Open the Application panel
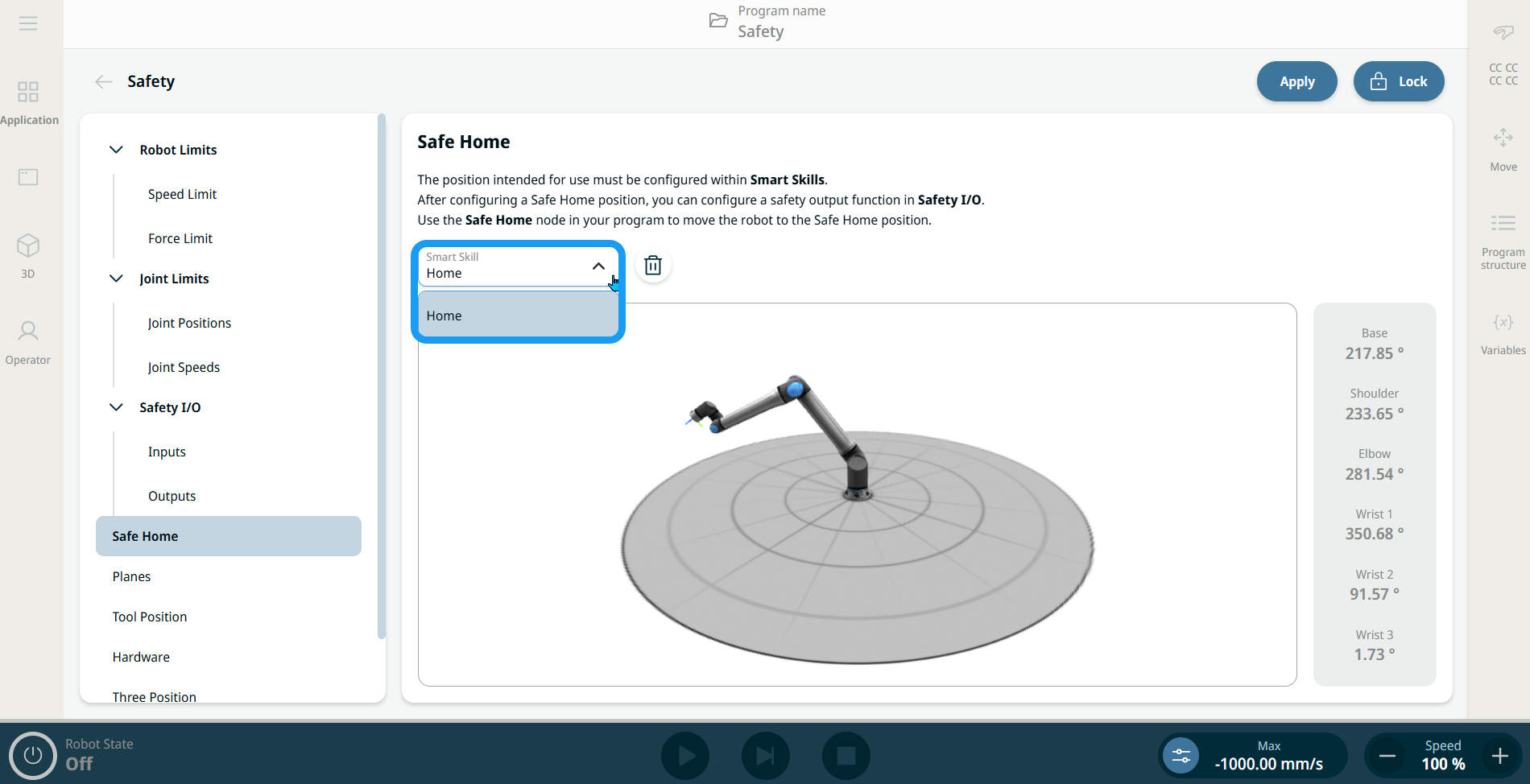The height and width of the screenshot is (784, 1530). [28, 102]
